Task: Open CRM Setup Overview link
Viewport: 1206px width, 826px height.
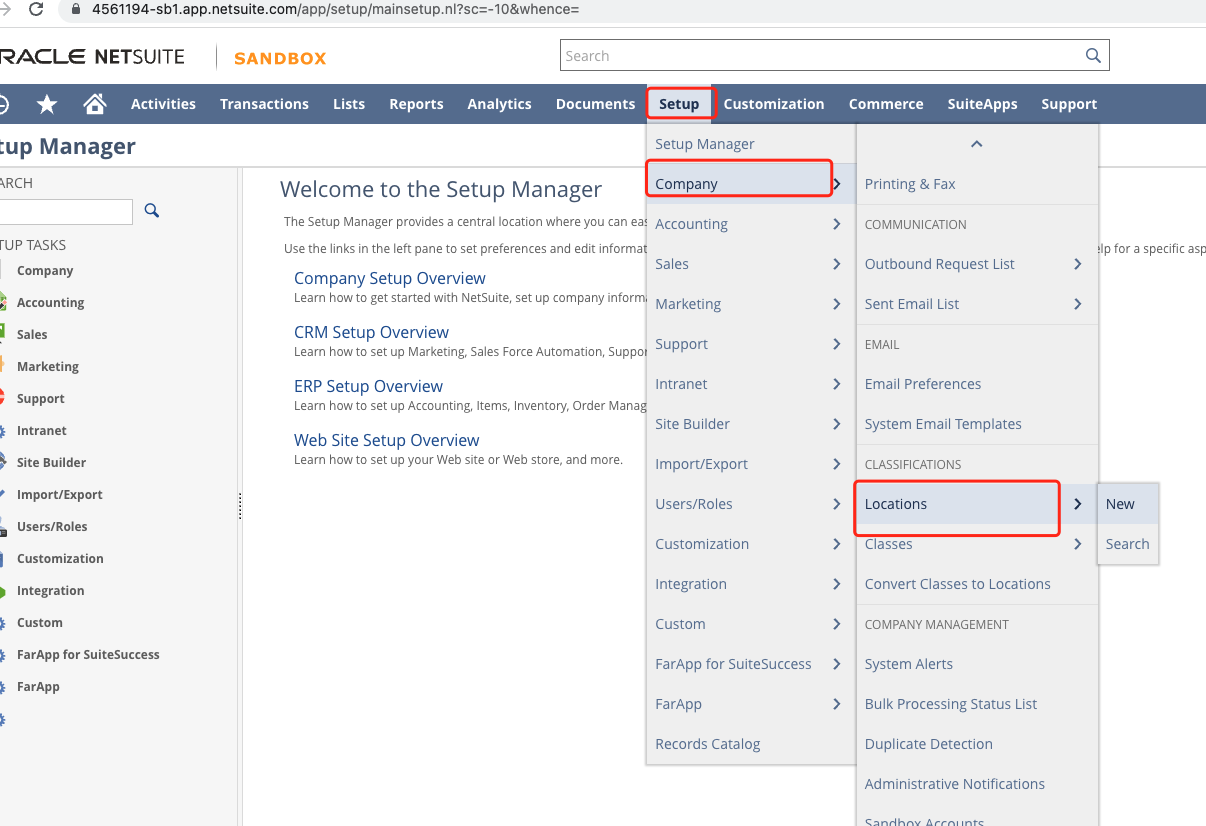Action: pos(371,332)
